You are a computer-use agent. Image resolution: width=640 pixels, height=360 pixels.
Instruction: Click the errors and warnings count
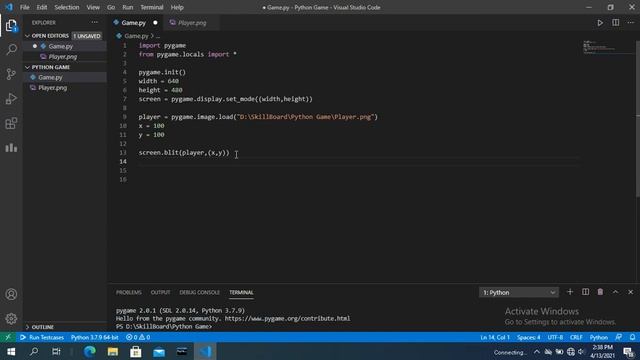click(138, 337)
